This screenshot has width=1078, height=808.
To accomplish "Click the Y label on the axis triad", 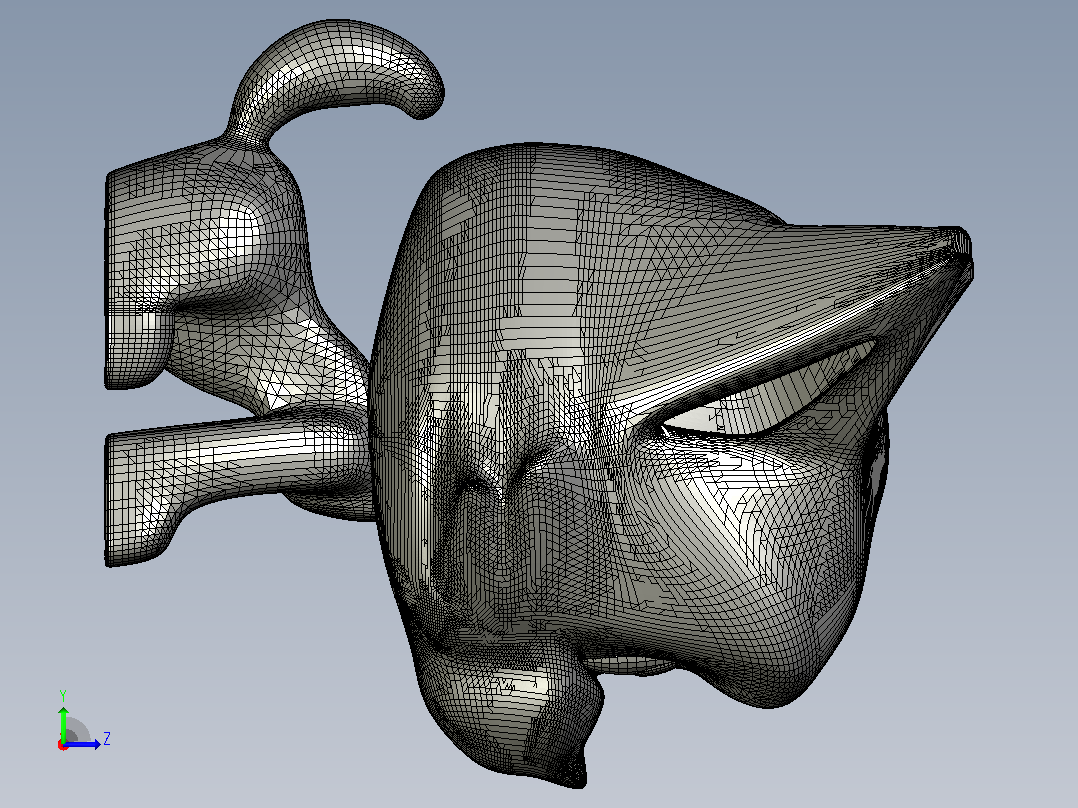I will tap(63, 695).
